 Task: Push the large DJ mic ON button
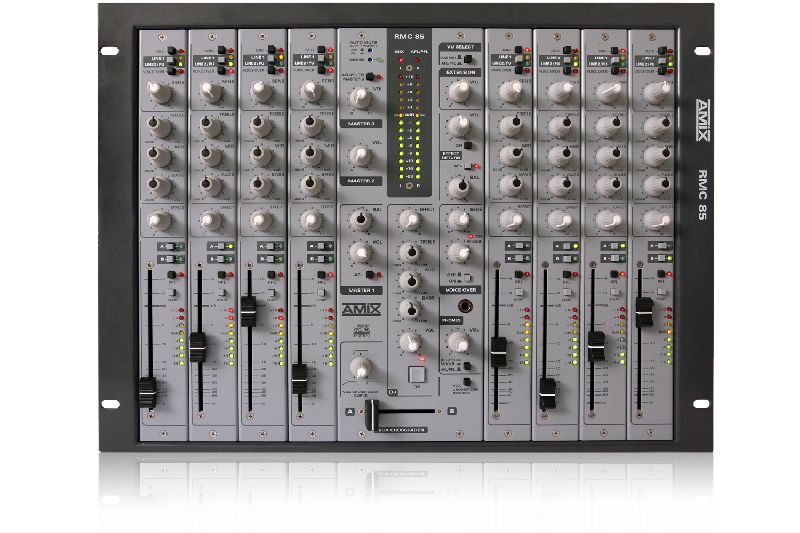point(417,374)
